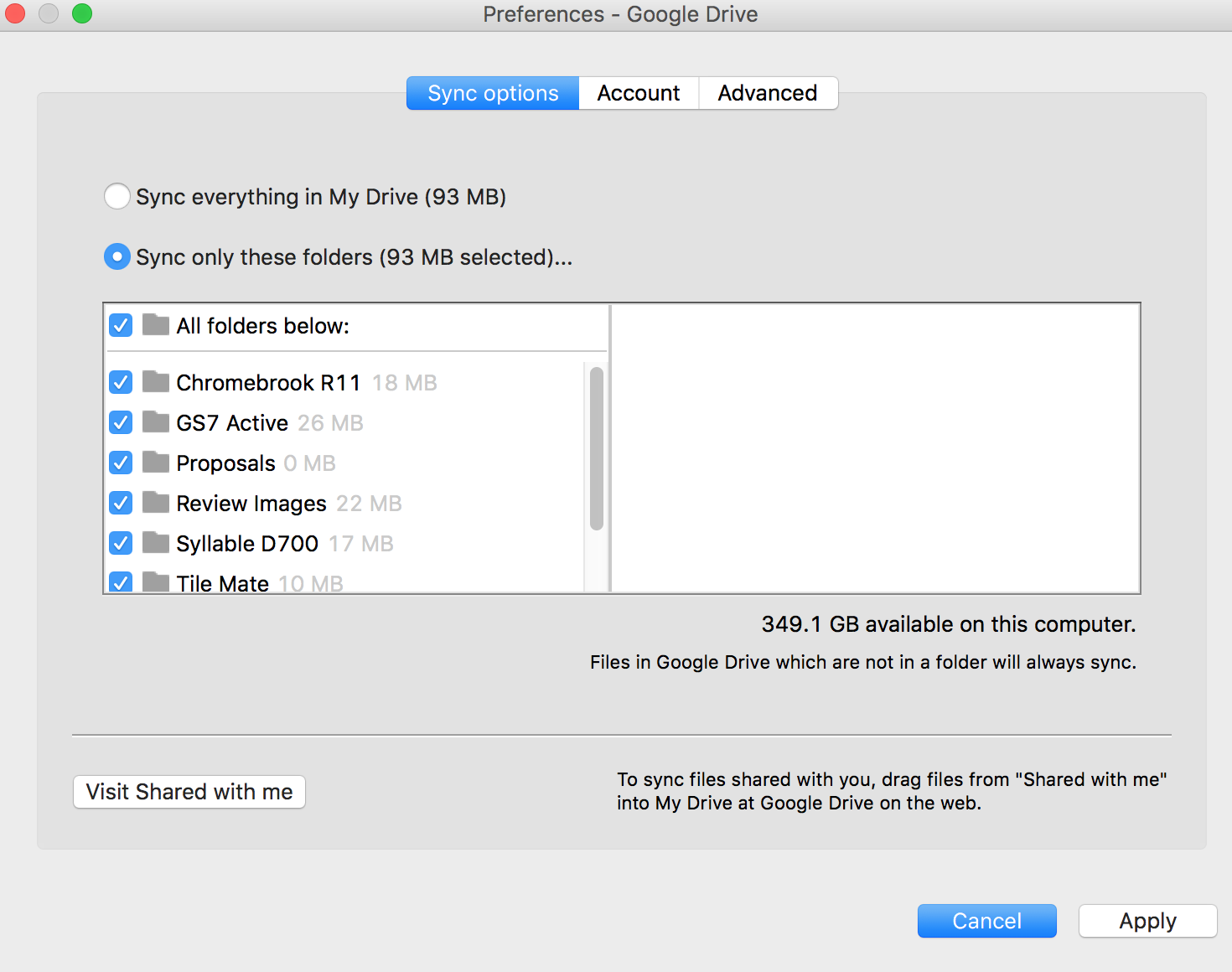The height and width of the screenshot is (972, 1232).
Task: Switch to the Sync options tab
Action: (x=493, y=93)
